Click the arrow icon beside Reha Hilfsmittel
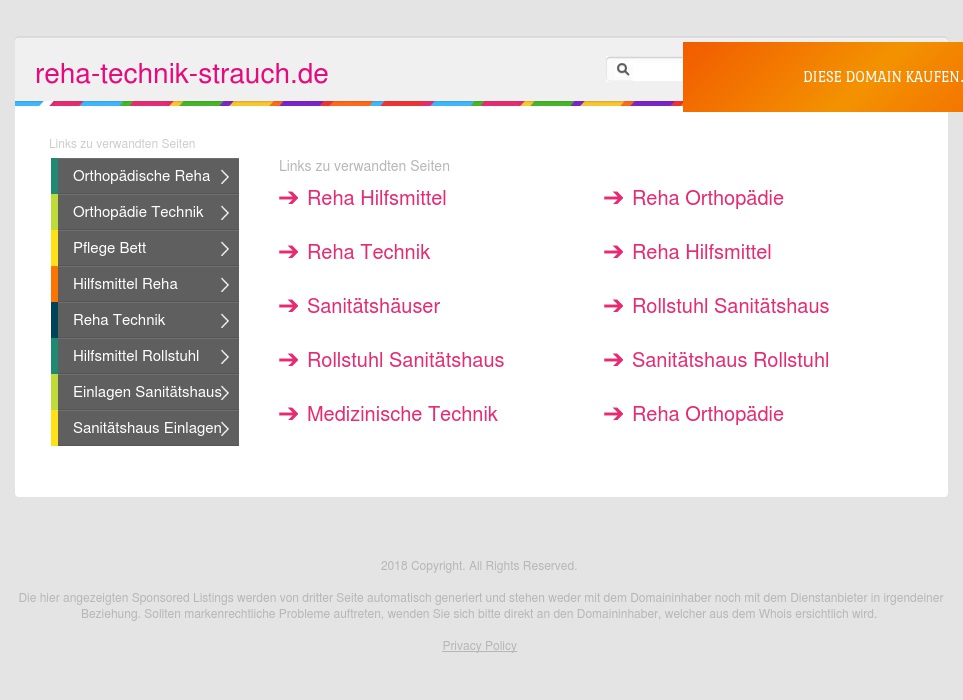The height and width of the screenshot is (700, 963). 289,198
